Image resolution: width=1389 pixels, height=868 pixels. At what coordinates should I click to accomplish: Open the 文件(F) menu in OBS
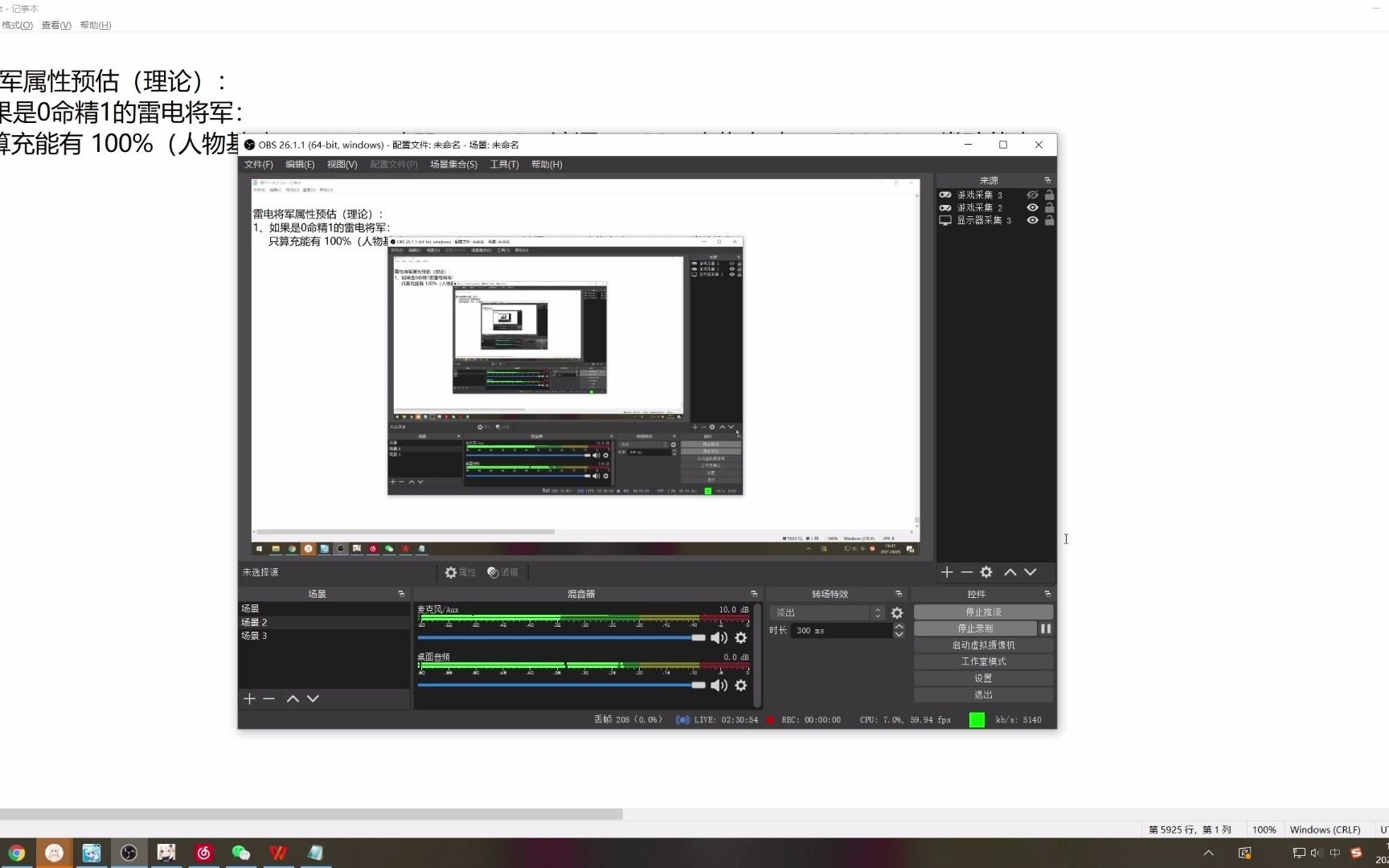[x=259, y=165]
